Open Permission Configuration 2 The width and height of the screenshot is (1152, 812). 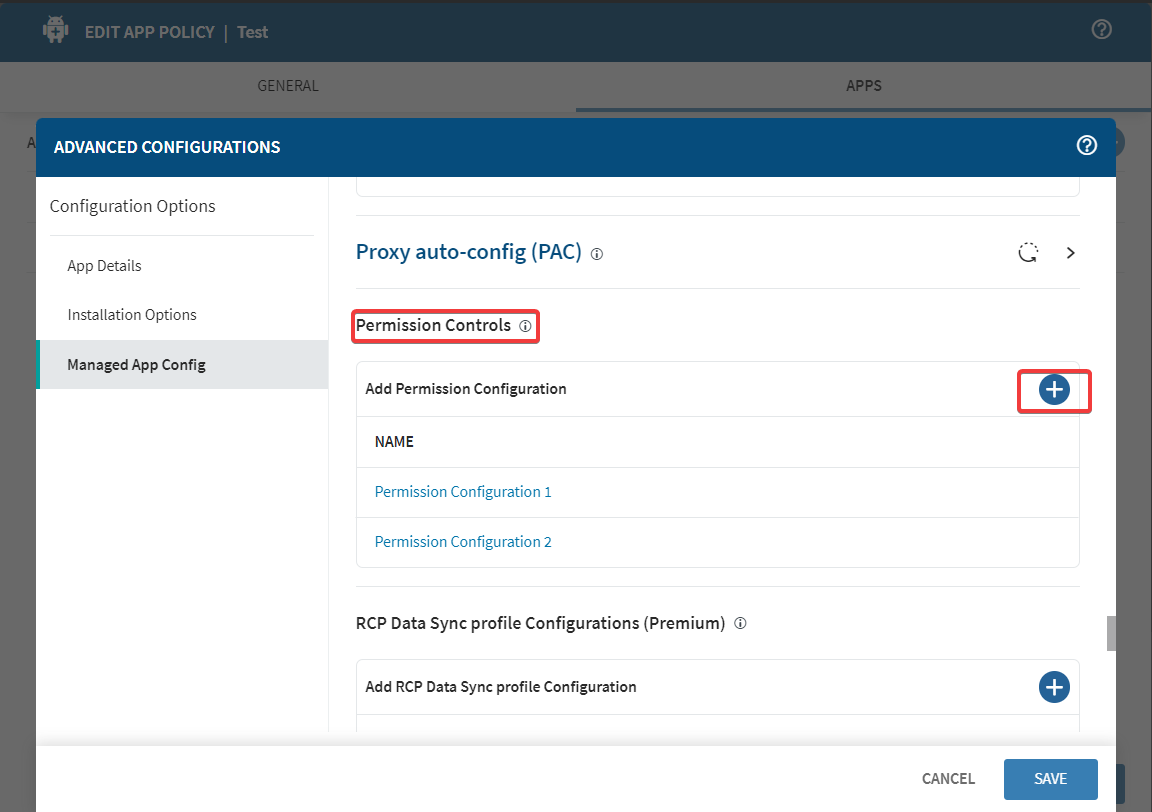click(x=463, y=542)
